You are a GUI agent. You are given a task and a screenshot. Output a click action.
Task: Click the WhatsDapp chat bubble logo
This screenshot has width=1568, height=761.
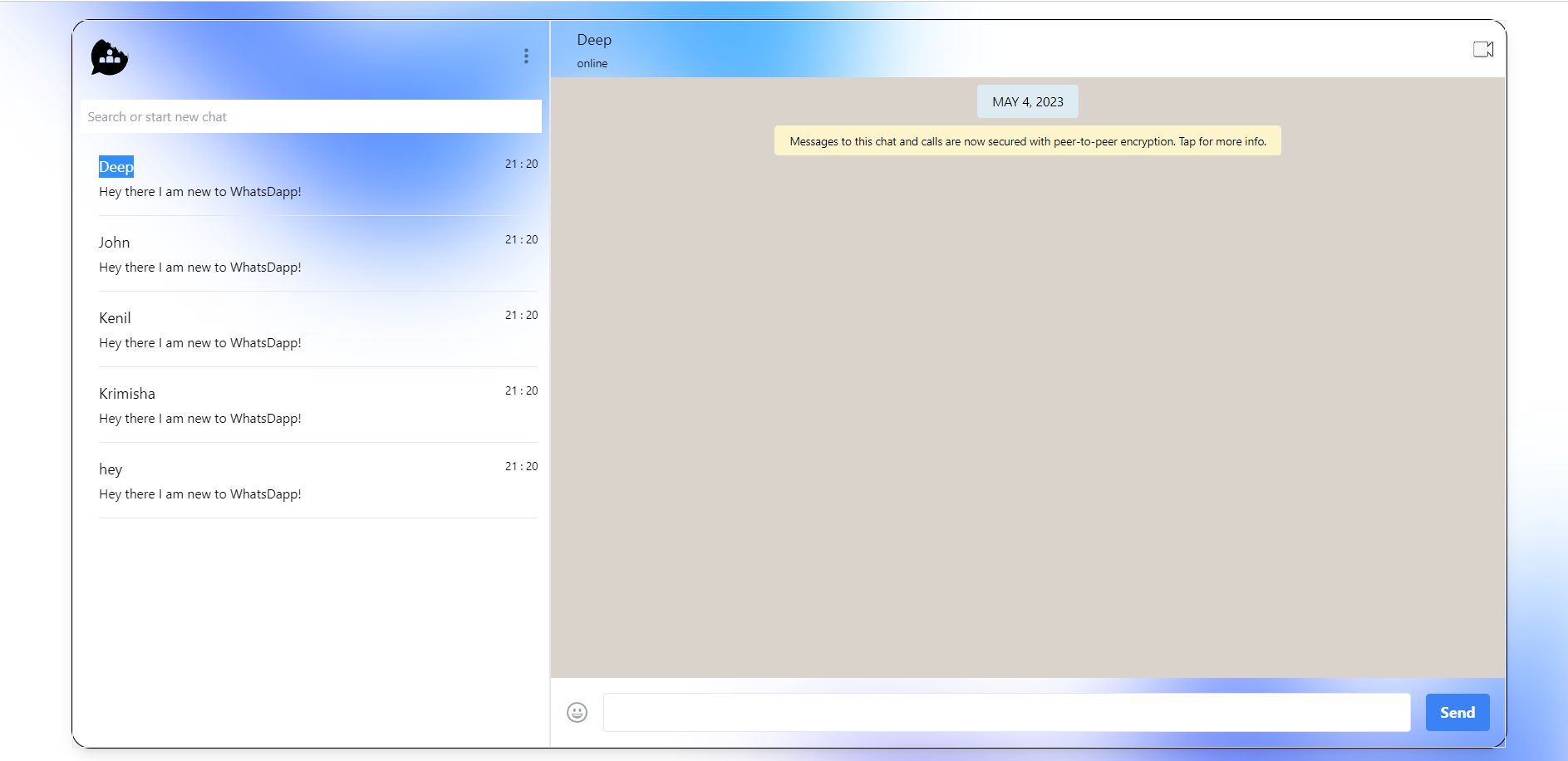click(x=110, y=57)
